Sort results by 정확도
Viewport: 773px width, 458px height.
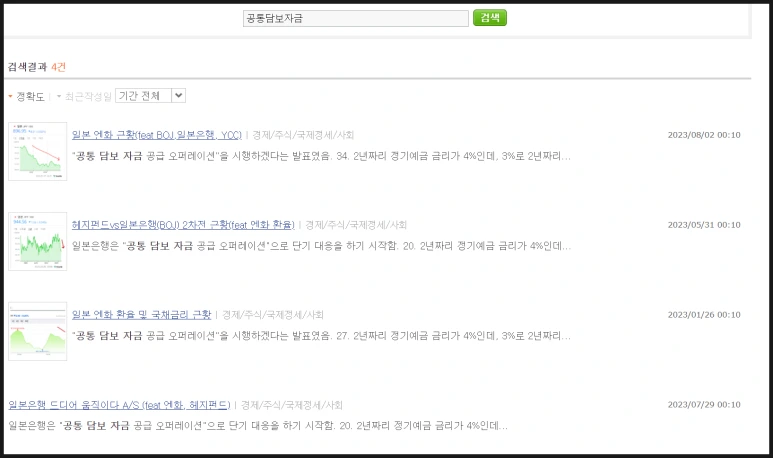click(x=30, y=96)
